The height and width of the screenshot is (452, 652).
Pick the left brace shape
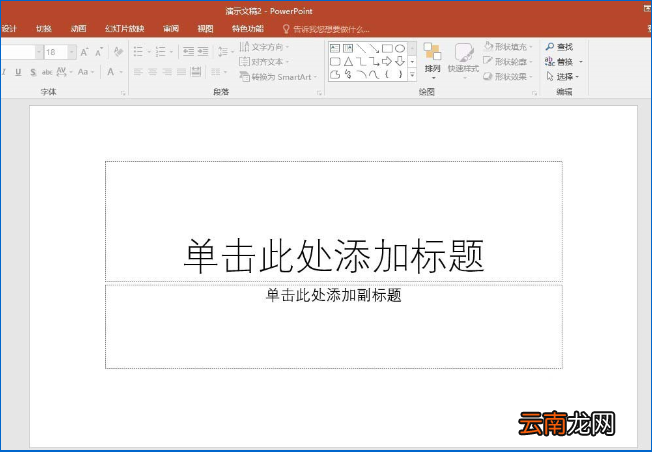coord(387,74)
